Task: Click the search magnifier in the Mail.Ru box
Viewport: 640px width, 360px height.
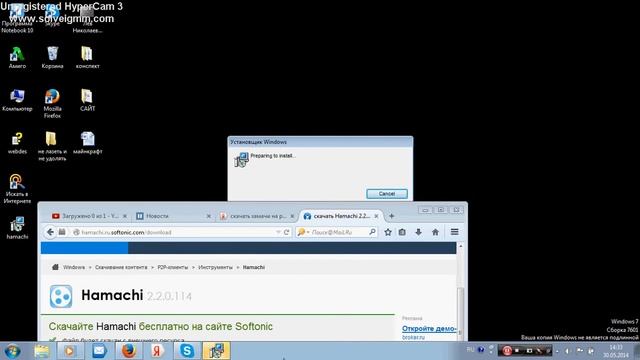Action: click(372, 232)
